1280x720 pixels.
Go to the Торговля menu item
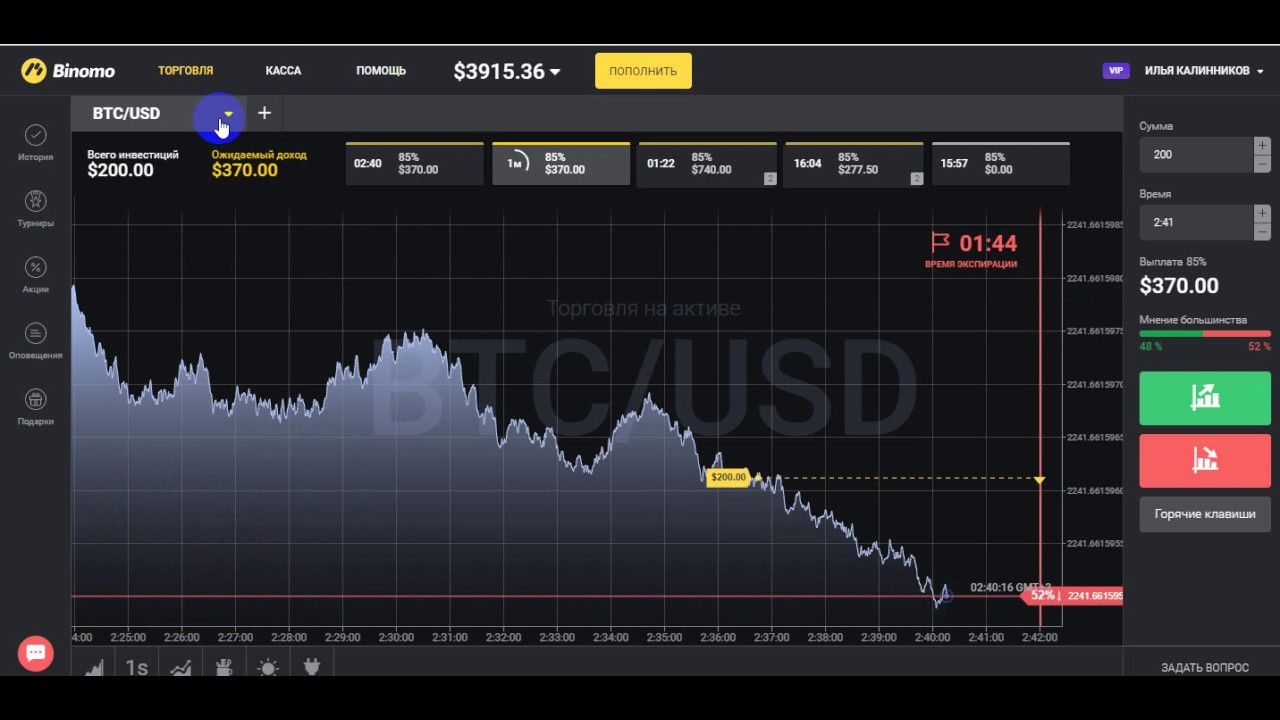185,71
